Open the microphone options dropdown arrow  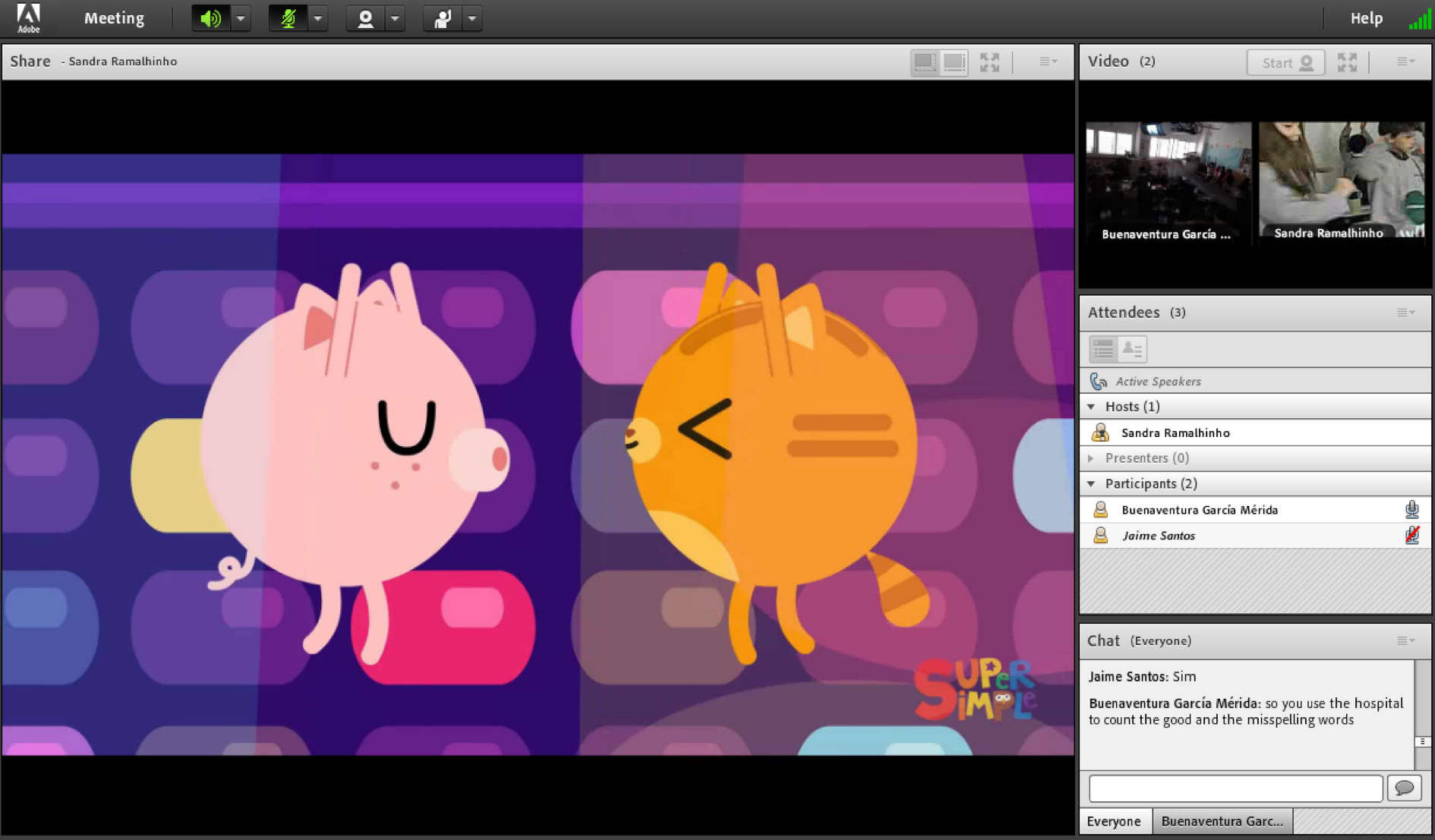pyautogui.click(x=318, y=18)
